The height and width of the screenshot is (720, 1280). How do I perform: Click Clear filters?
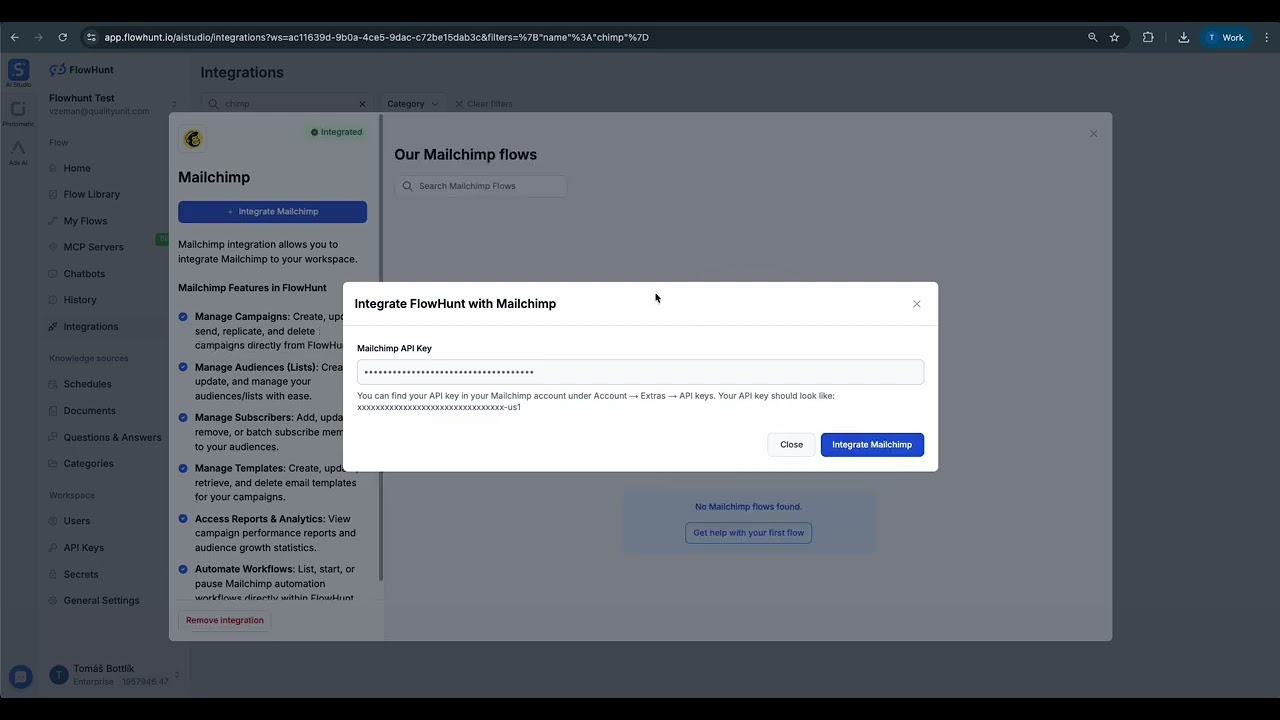(484, 104)
